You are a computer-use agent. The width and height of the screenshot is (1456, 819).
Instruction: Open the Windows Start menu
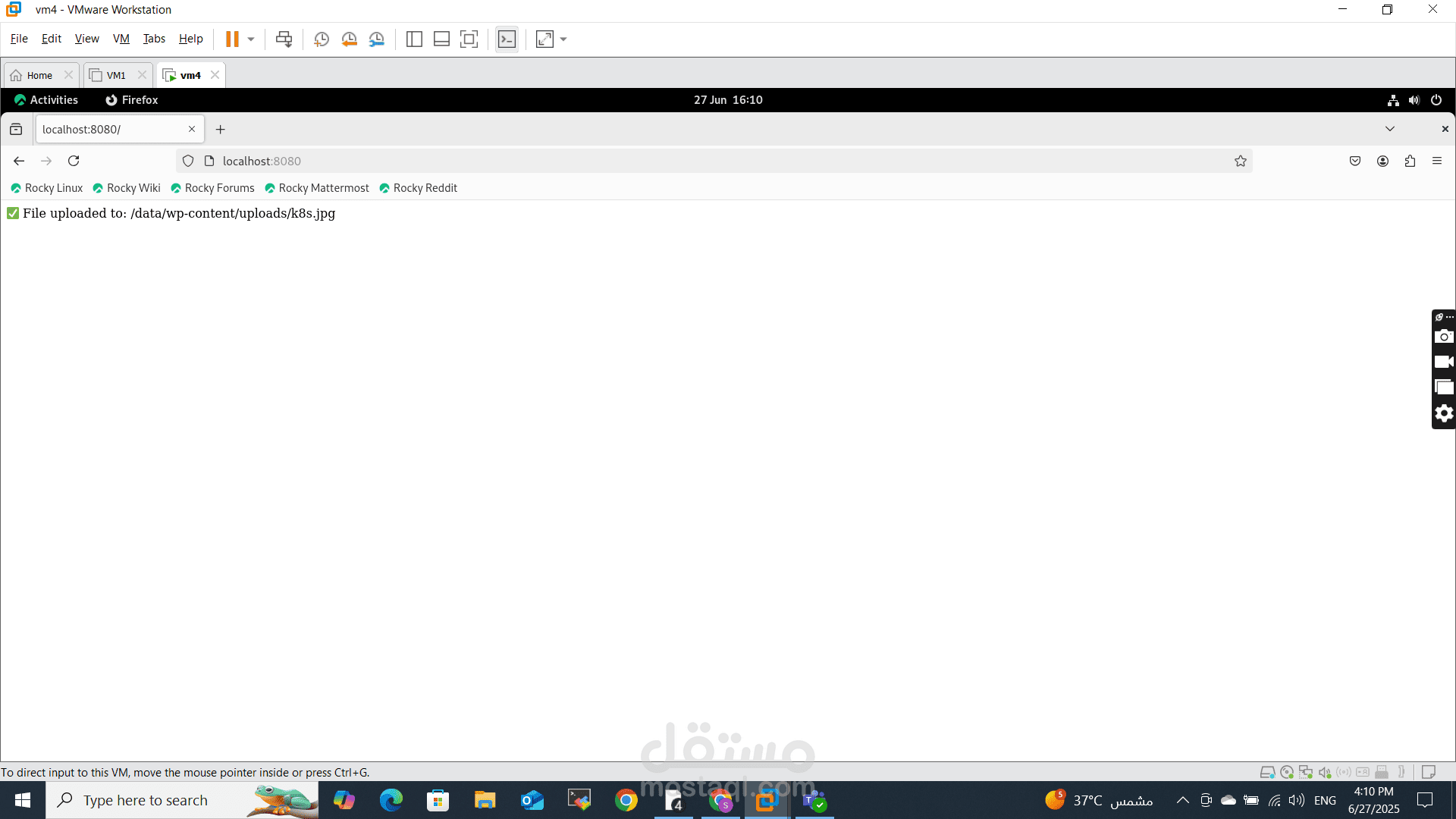pyautogui.click(x=23, y=800)
